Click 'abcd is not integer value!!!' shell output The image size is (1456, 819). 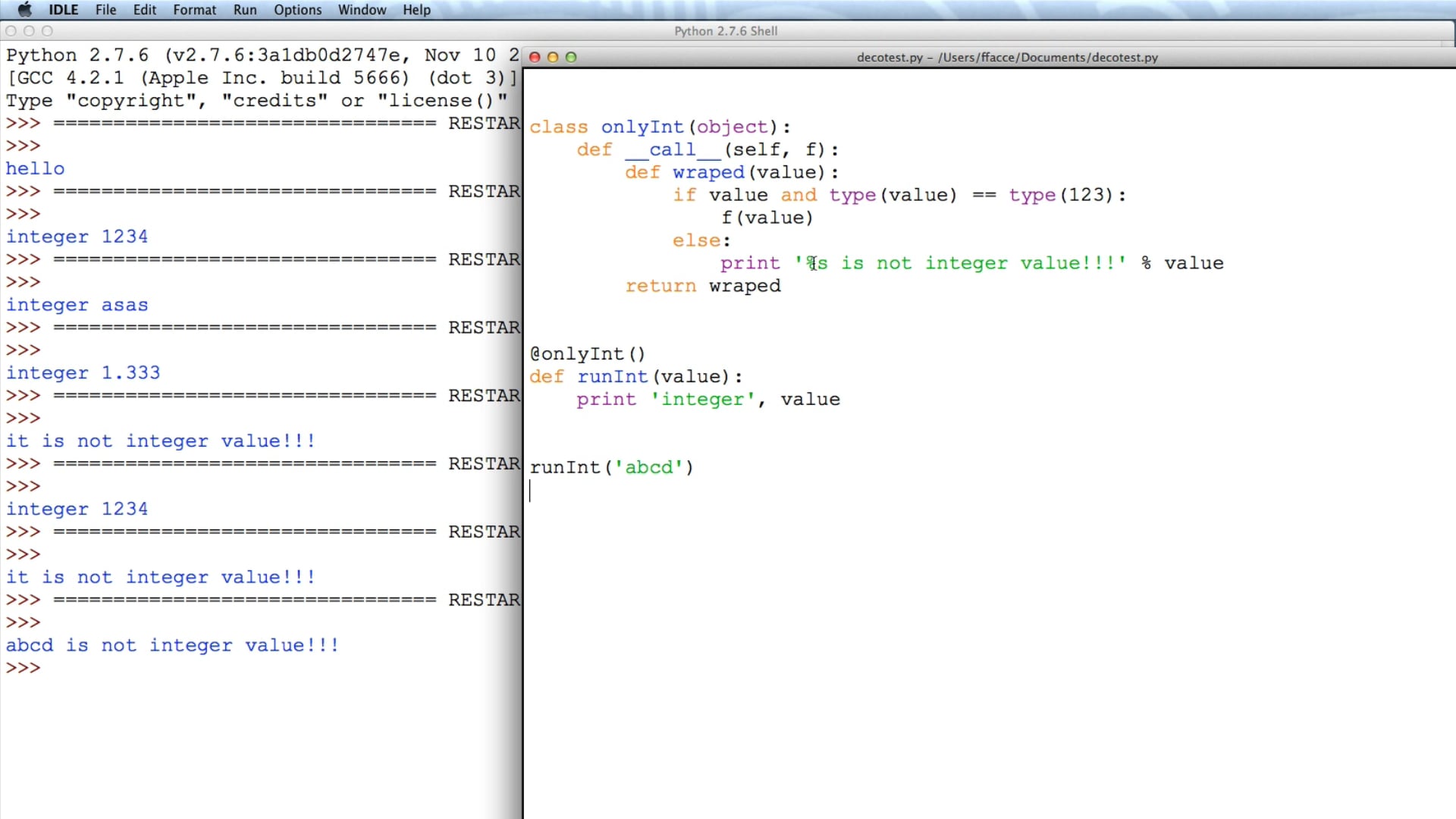(172, 645)
